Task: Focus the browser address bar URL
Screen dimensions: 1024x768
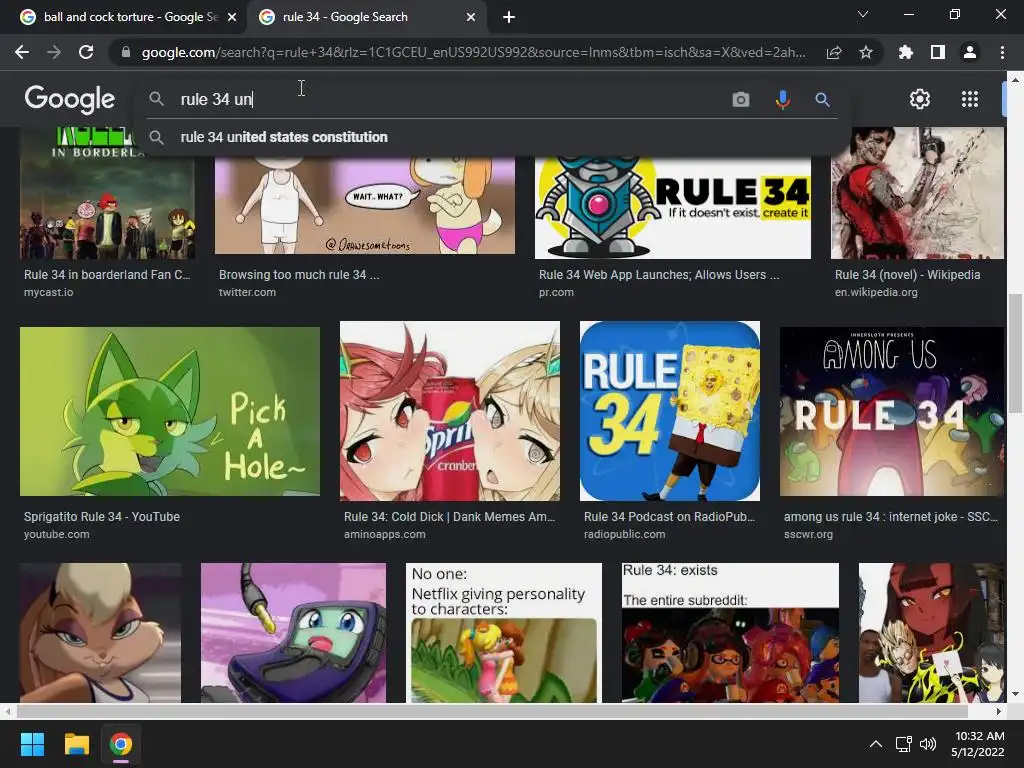Action: 473,52
